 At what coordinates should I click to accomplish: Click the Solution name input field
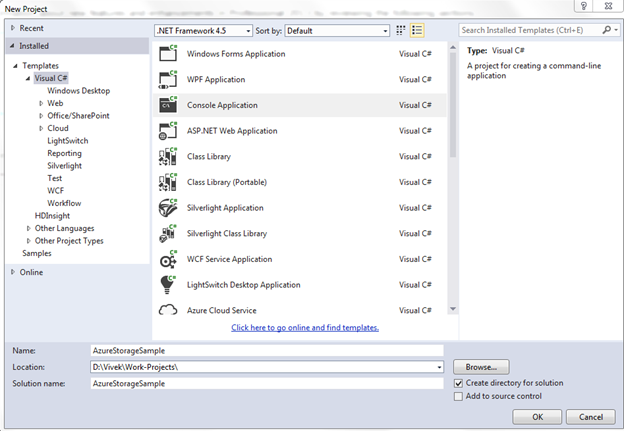[x=267, y=384]
